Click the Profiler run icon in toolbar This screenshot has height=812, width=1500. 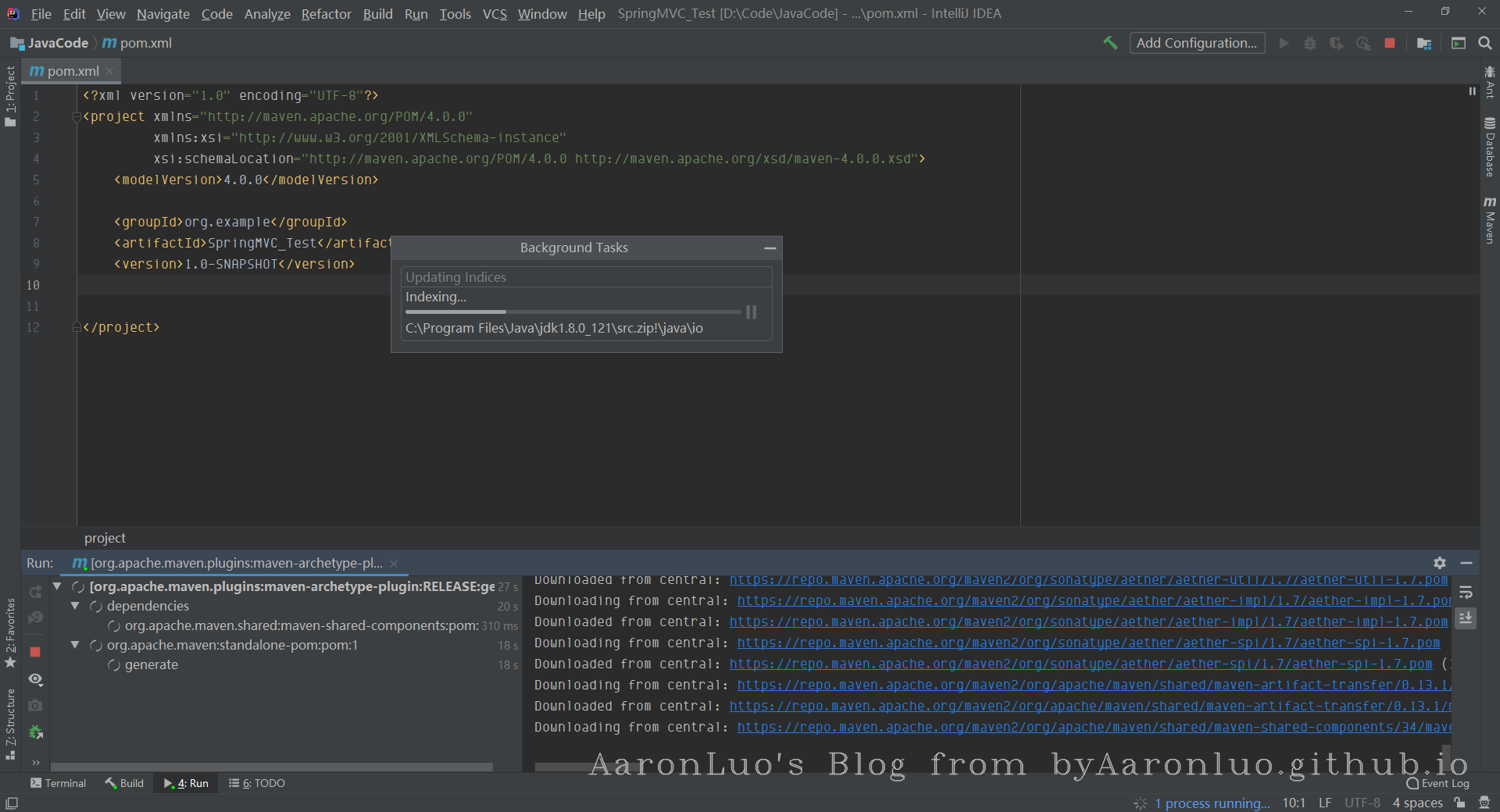pyautogui.click(x=1363, y=43)
